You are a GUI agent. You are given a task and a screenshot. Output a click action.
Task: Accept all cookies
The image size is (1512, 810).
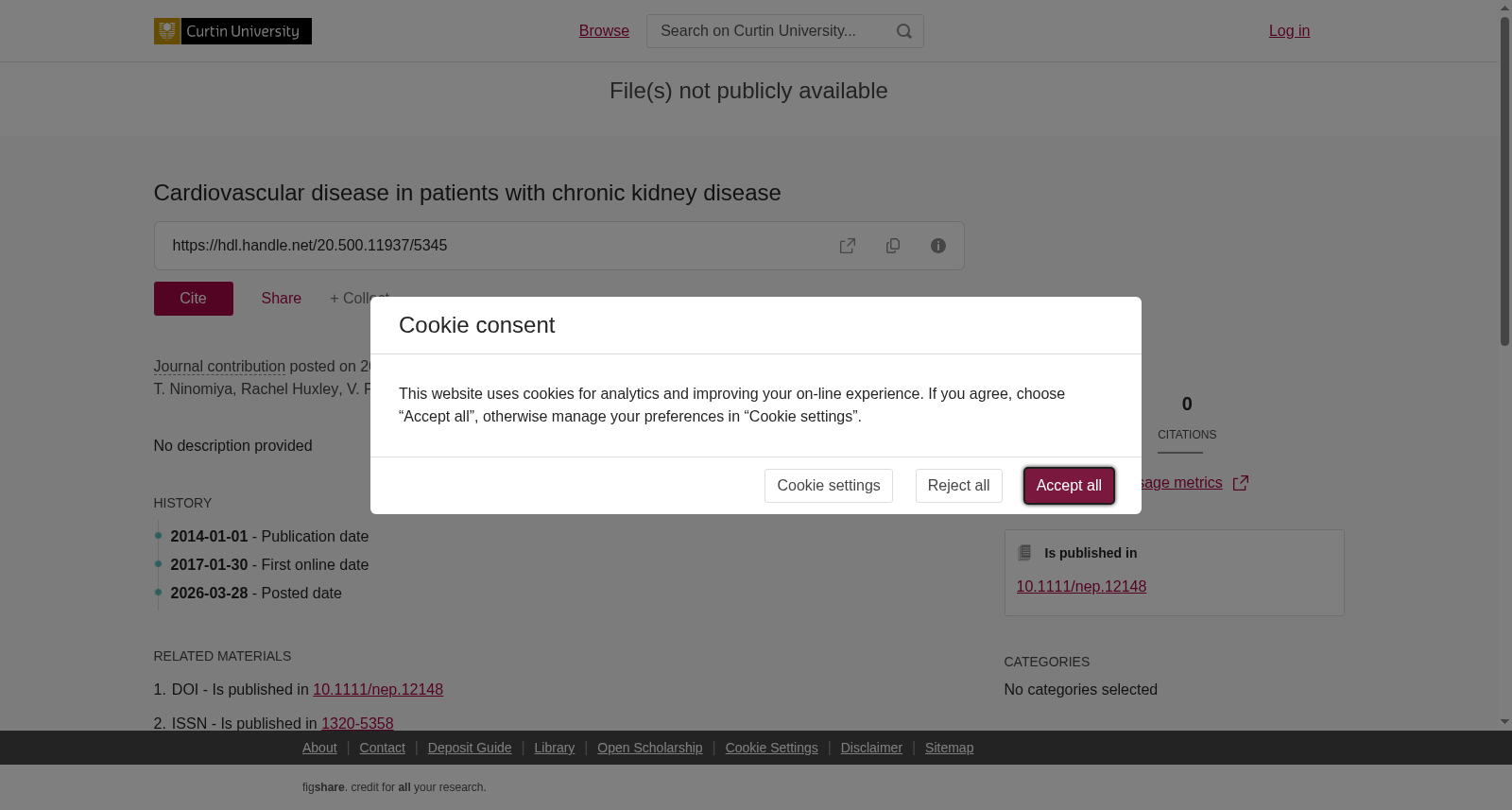(x=1069, y=486)
